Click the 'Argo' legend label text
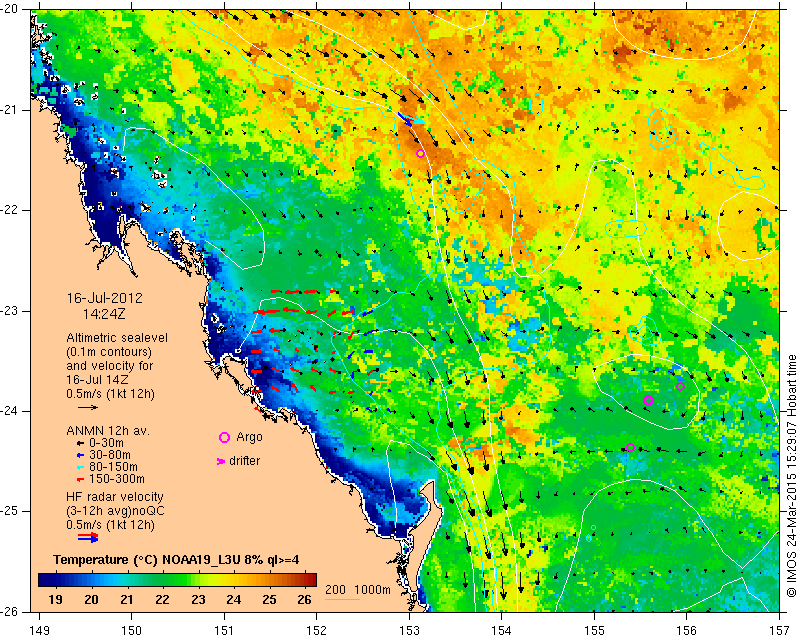The width and height of the screenshot is (800, 640). click(x=249, y=437)
